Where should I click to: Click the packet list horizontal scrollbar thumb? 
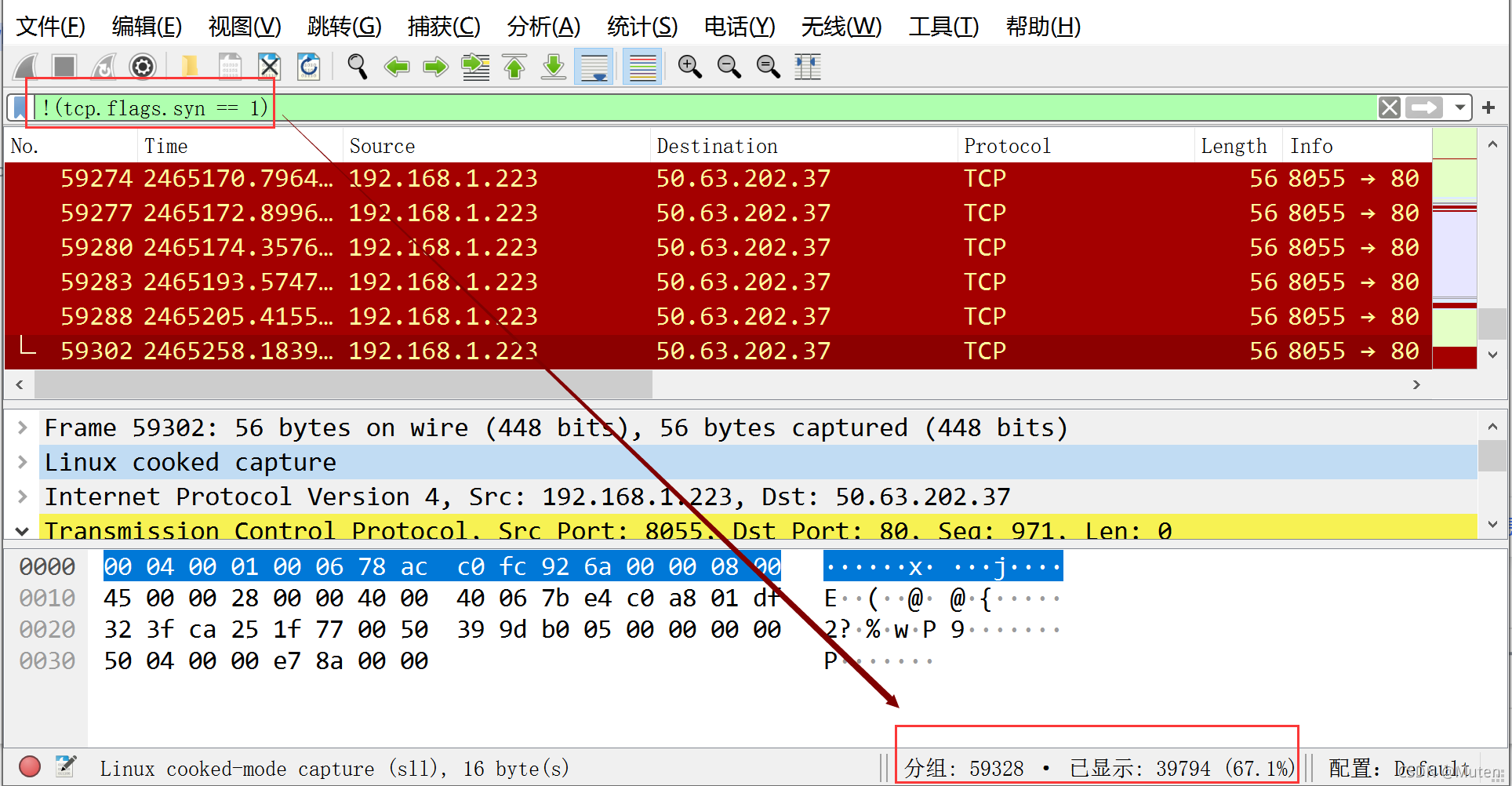click(x=343, y=384)
